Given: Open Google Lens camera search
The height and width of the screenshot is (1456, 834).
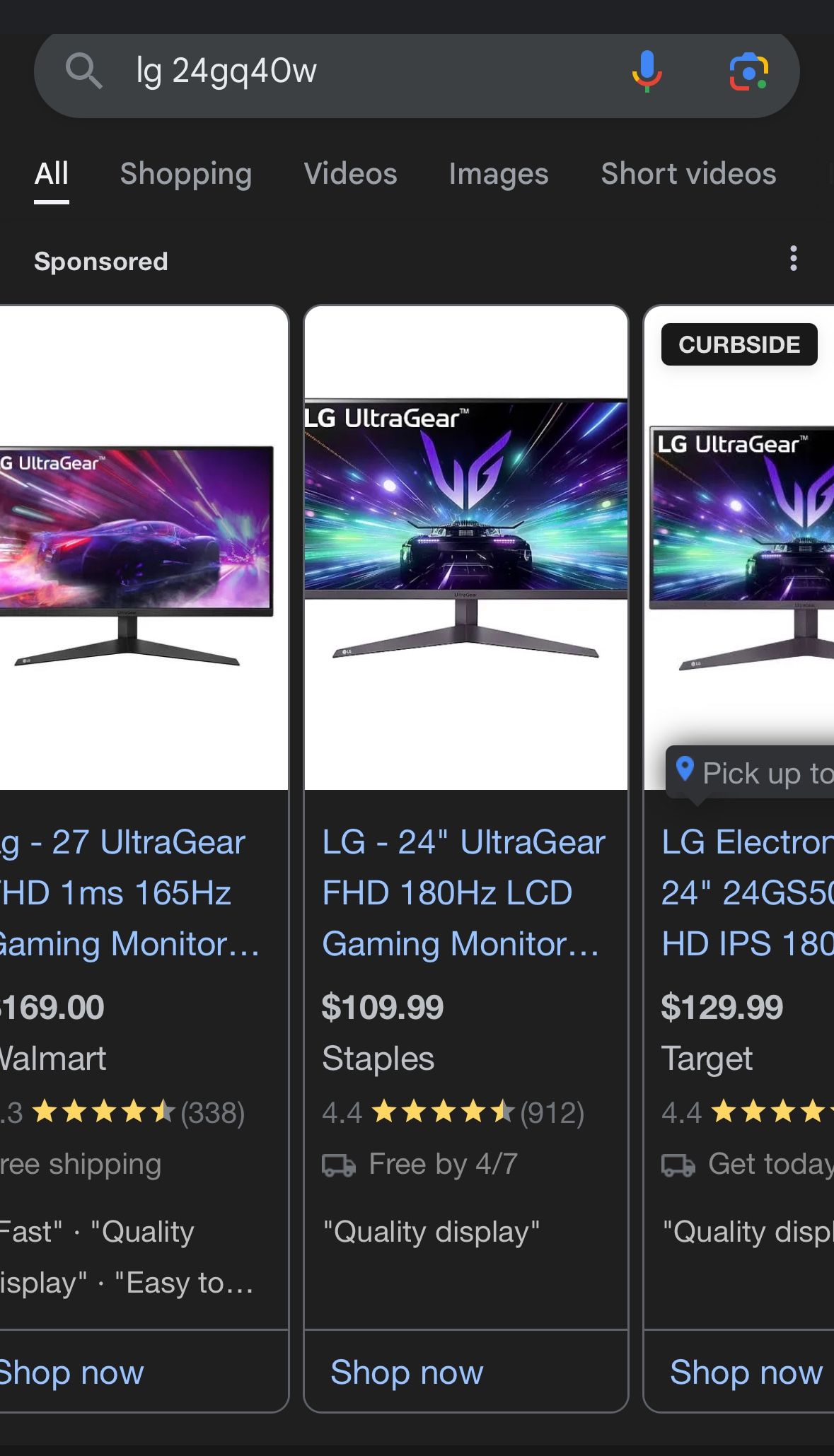Looking at the screenshot, I should point(748,71).
